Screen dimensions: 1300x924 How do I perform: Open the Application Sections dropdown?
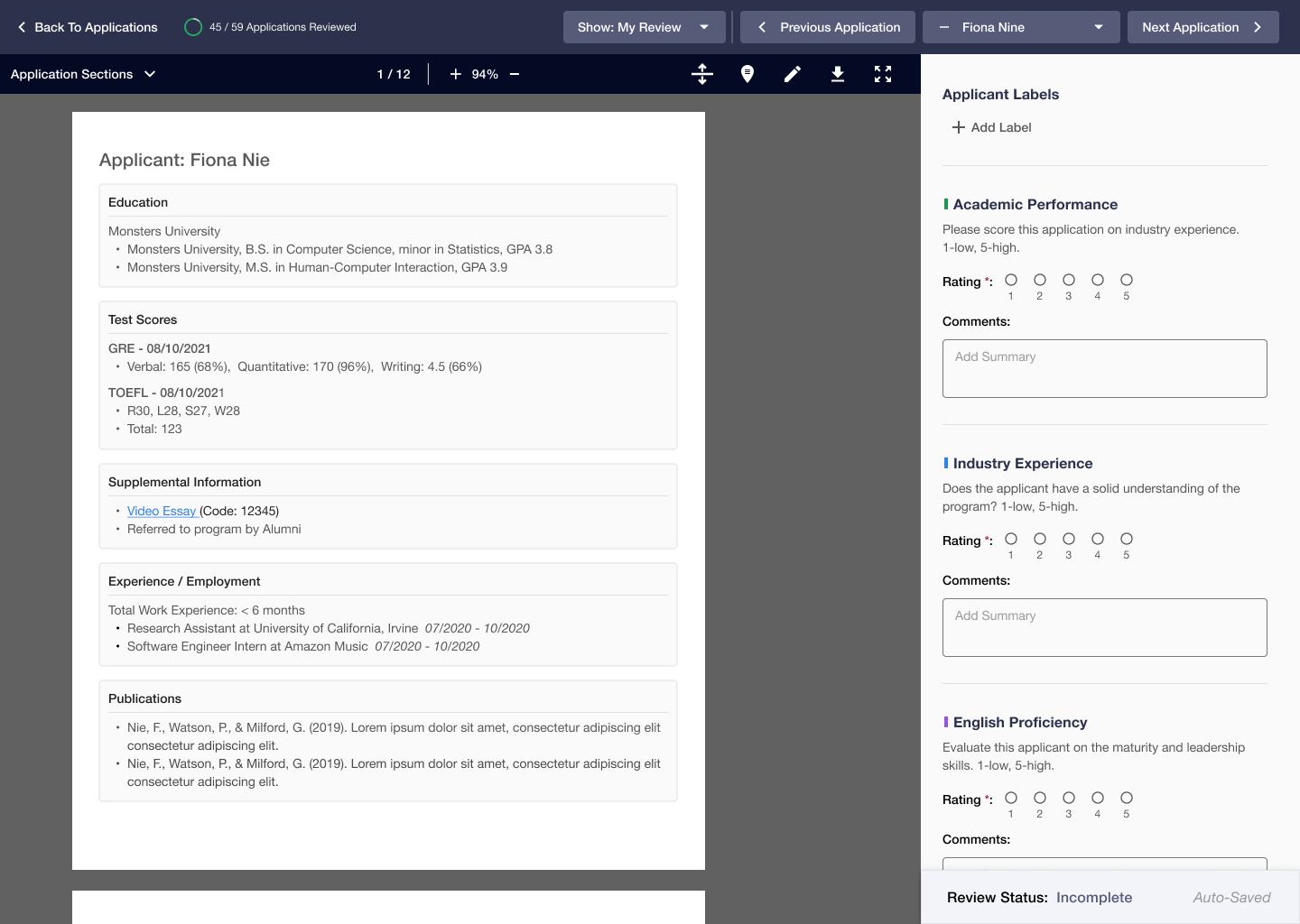point(83,74)
